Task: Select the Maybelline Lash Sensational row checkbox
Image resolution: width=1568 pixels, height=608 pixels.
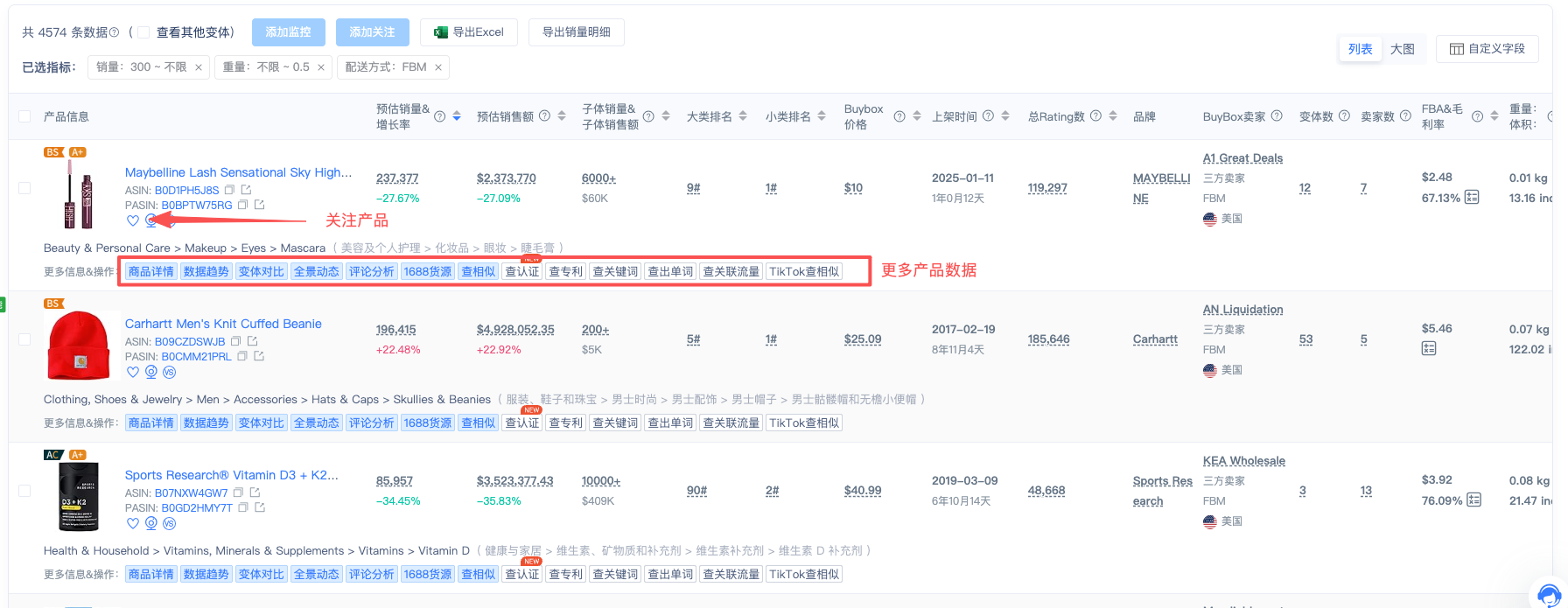Action: coord(24,188)
